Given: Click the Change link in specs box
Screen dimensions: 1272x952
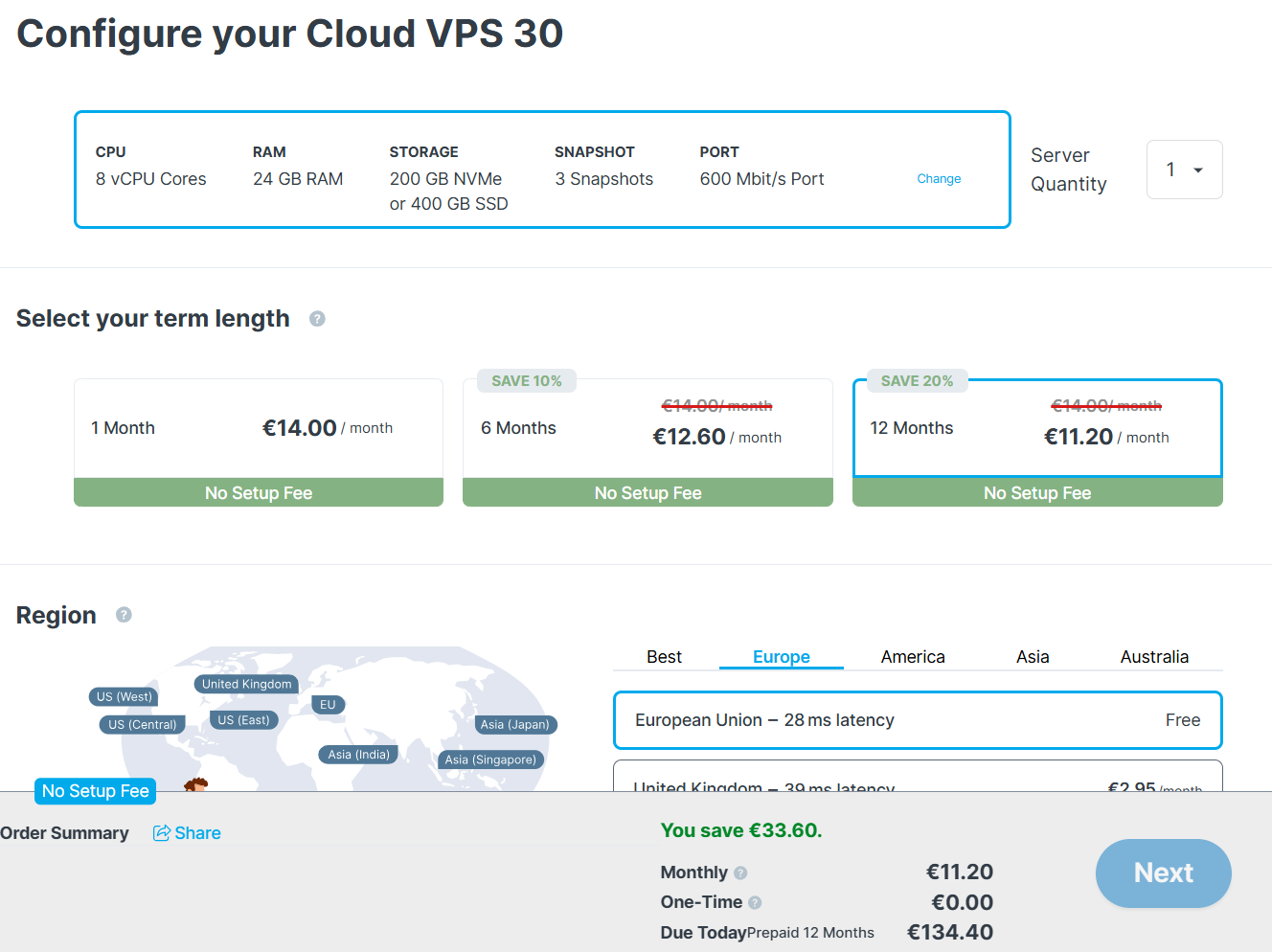Looking at the screenshot, I should point(939,179).
